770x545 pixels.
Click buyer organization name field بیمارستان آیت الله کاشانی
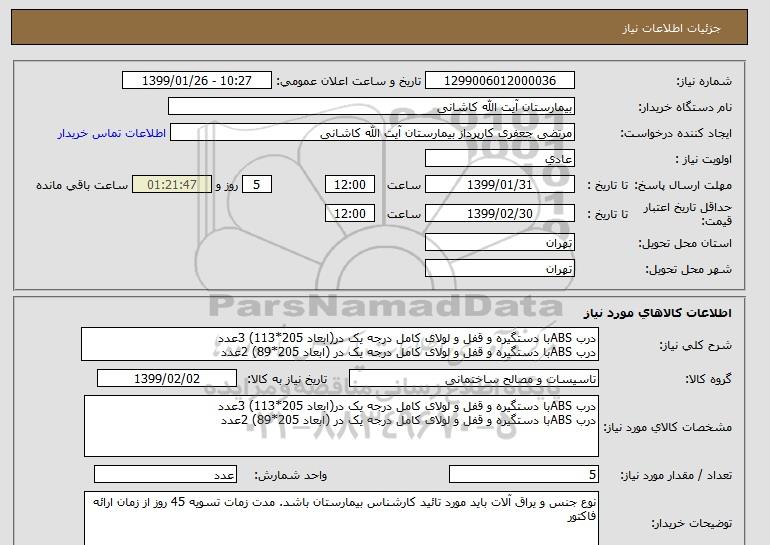click(371, 107)
